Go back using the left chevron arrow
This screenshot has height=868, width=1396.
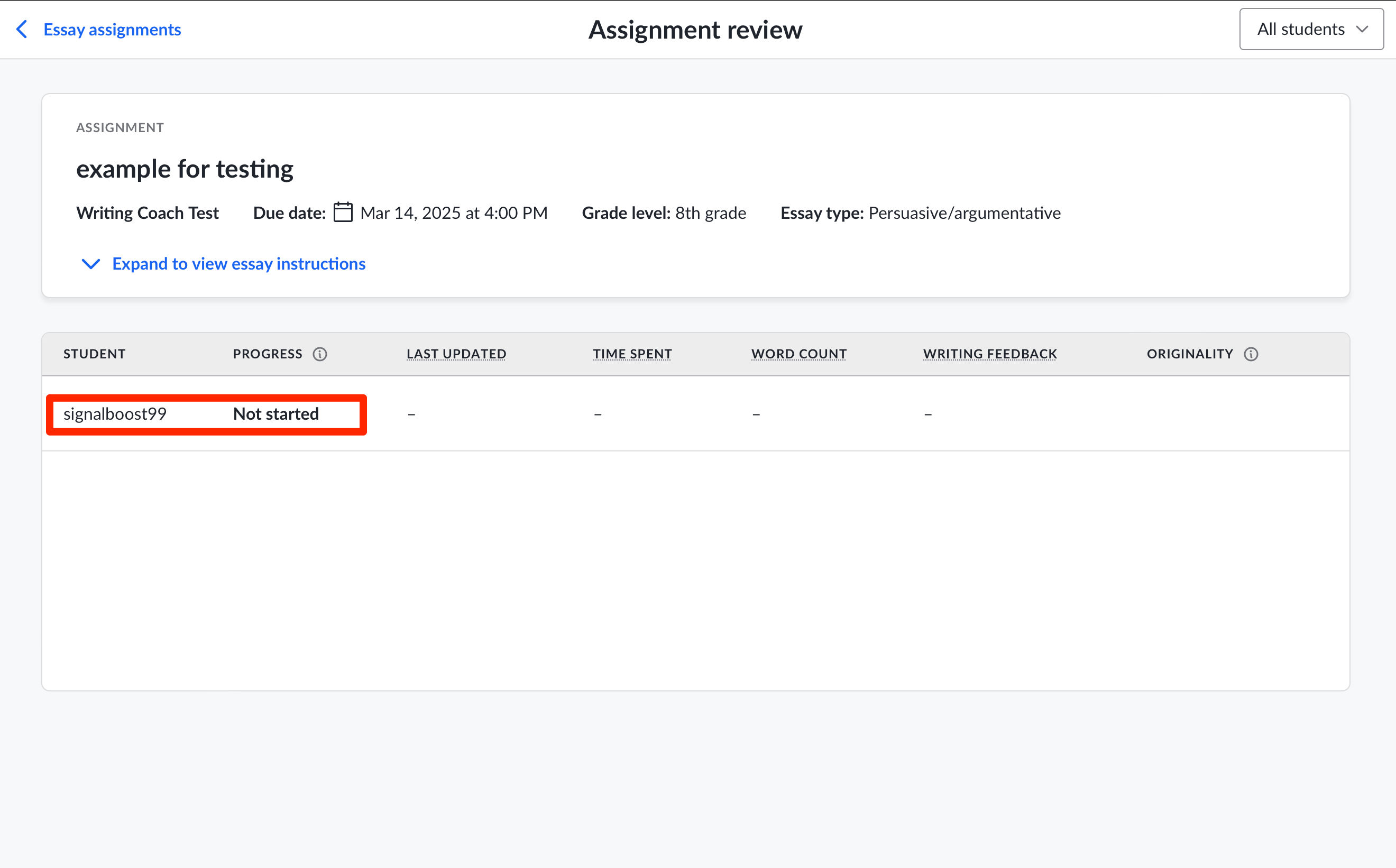[x=22, y=29]
